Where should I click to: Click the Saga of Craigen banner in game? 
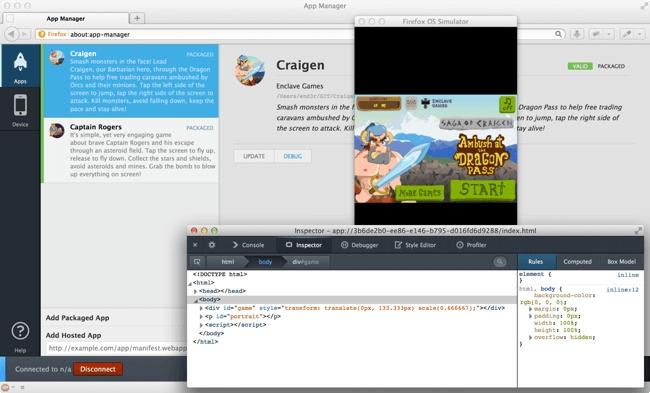[476, 124]
